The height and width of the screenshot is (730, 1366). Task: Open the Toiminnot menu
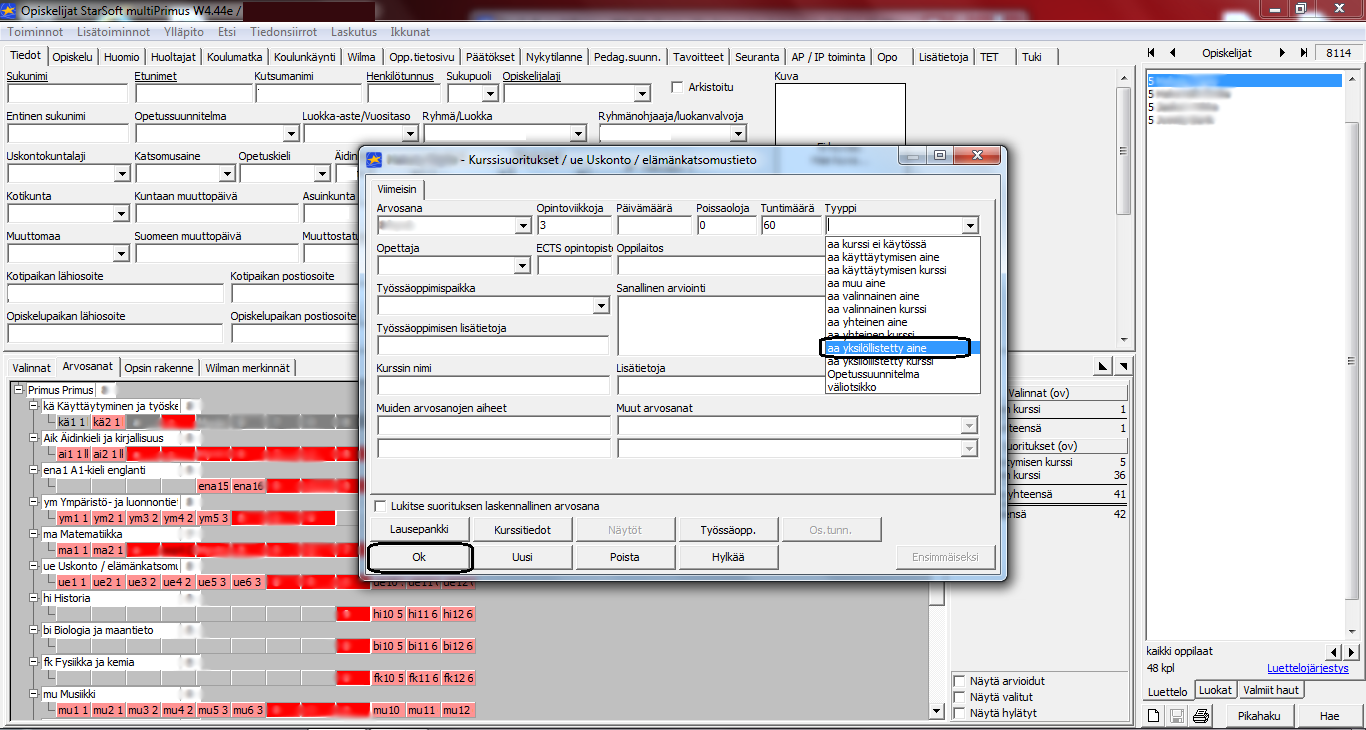pyautogui.click(x=34, y=32)
